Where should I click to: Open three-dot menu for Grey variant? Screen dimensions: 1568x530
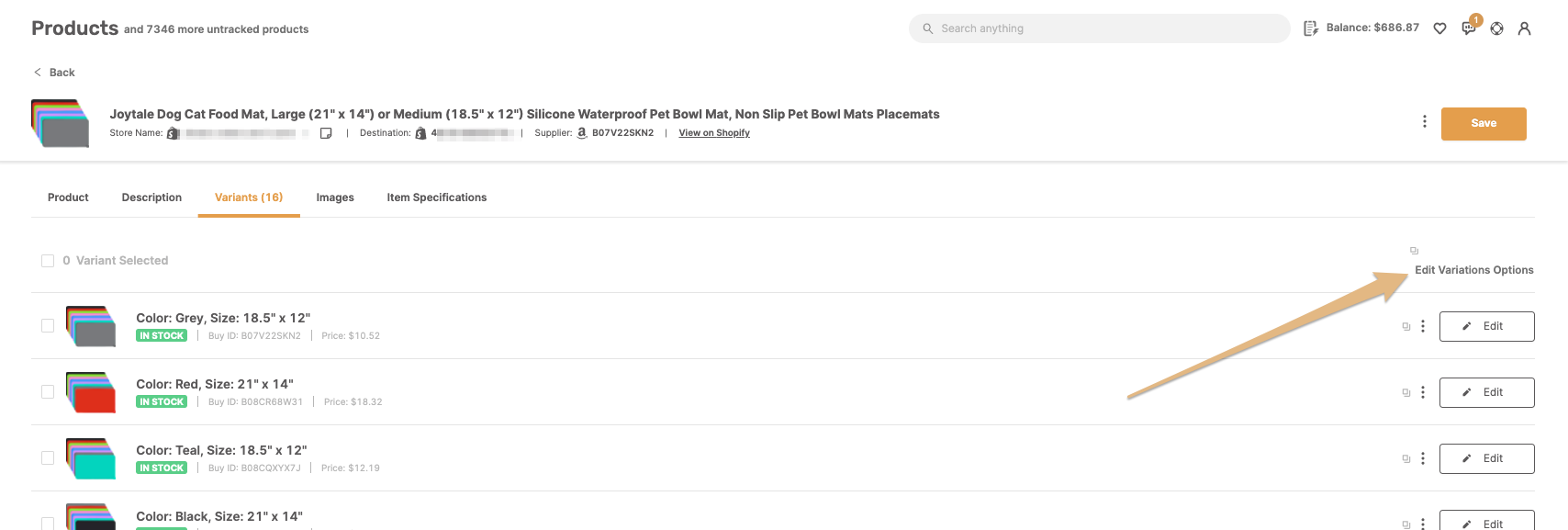[1423, 326]
